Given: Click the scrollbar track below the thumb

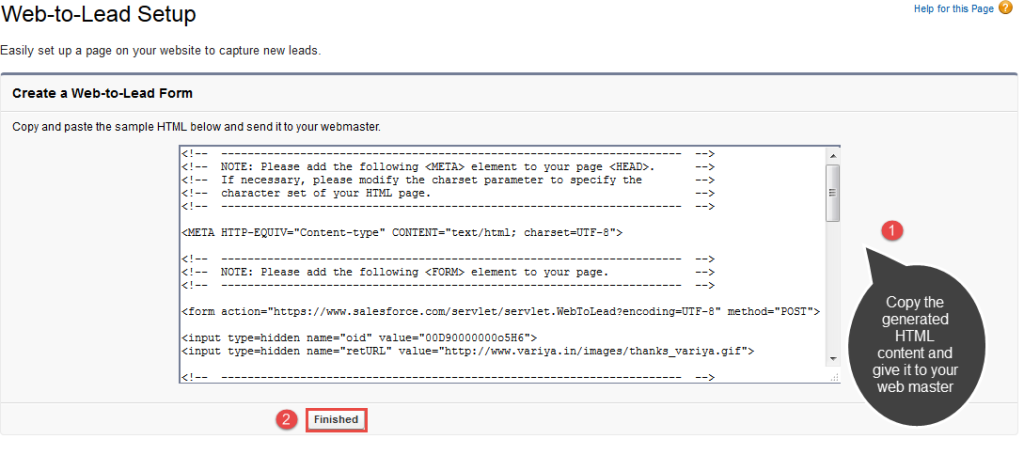Looking at the screenshot, I should click(x=832, y=290).
